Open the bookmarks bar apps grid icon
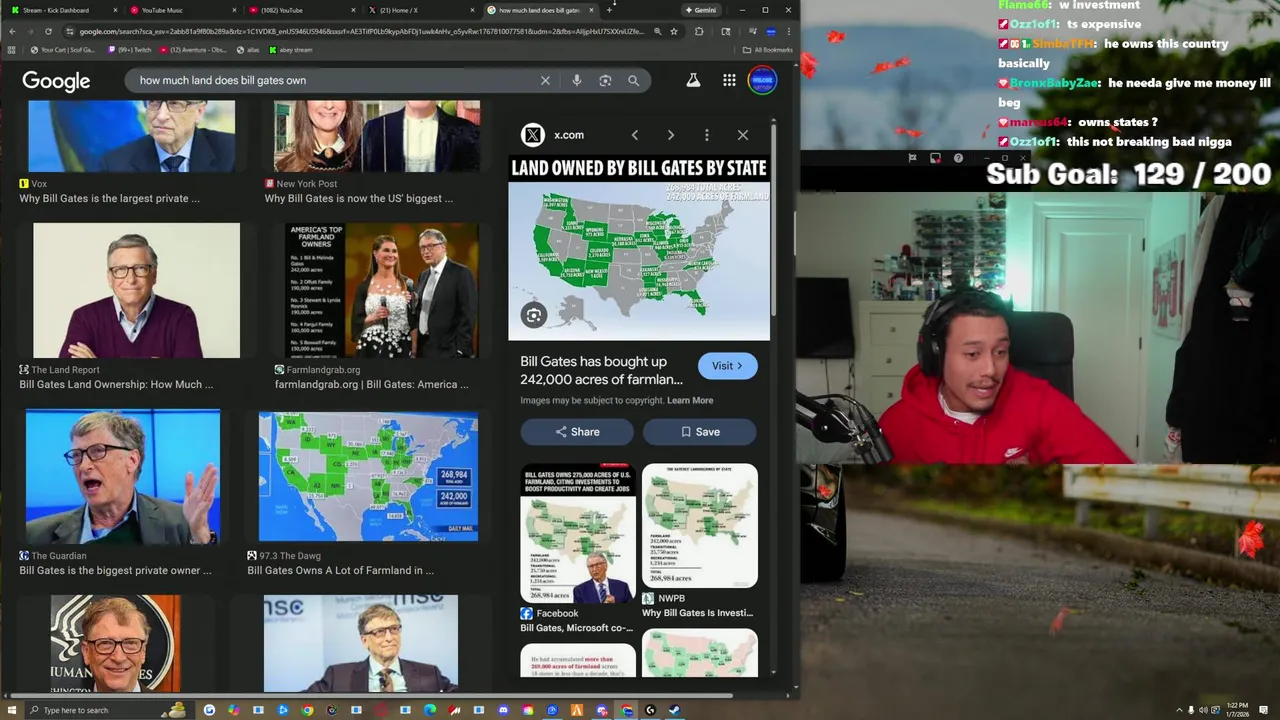This screenshot has height=720, width=1280. coord(12,50)
